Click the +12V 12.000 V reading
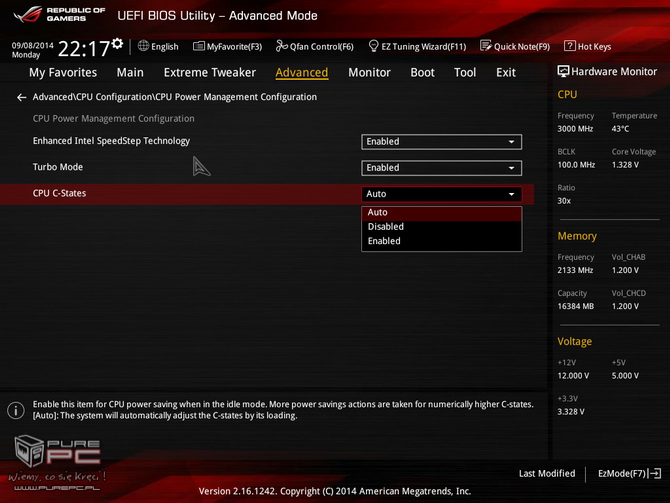This screenshot has height=503, width=670. coord(573,376)
